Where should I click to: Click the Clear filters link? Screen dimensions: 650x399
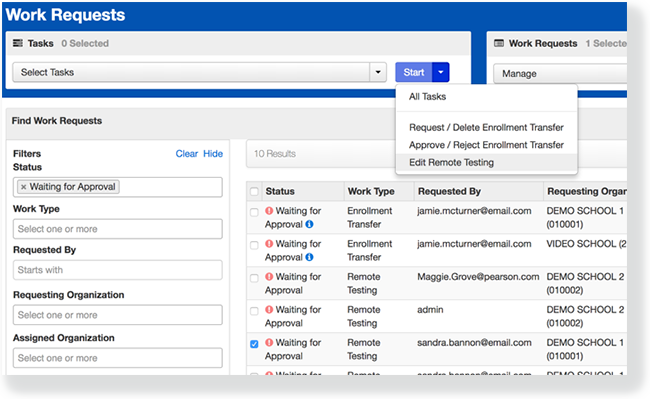coord(187,154)
